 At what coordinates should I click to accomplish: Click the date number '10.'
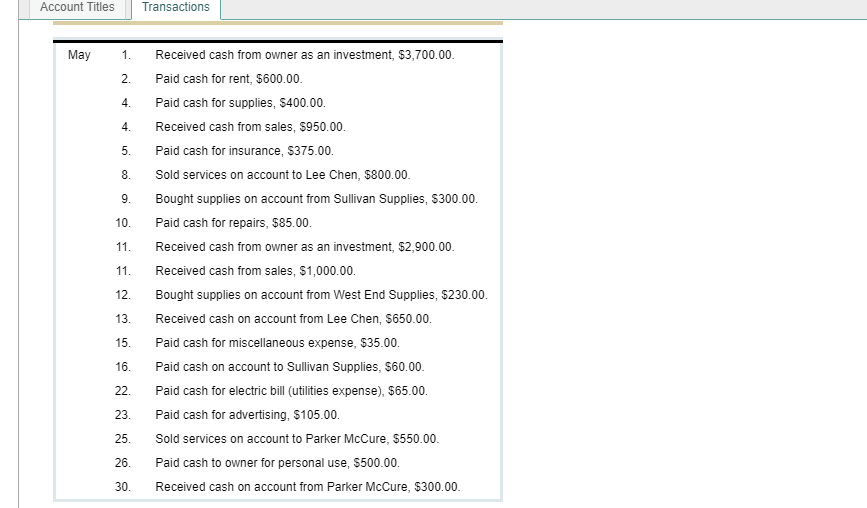[x=123, y=223]
